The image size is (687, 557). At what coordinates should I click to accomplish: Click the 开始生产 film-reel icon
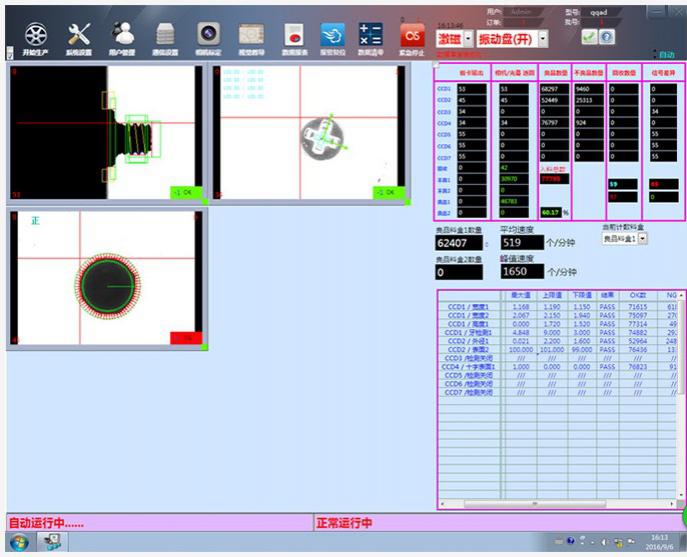35,35
